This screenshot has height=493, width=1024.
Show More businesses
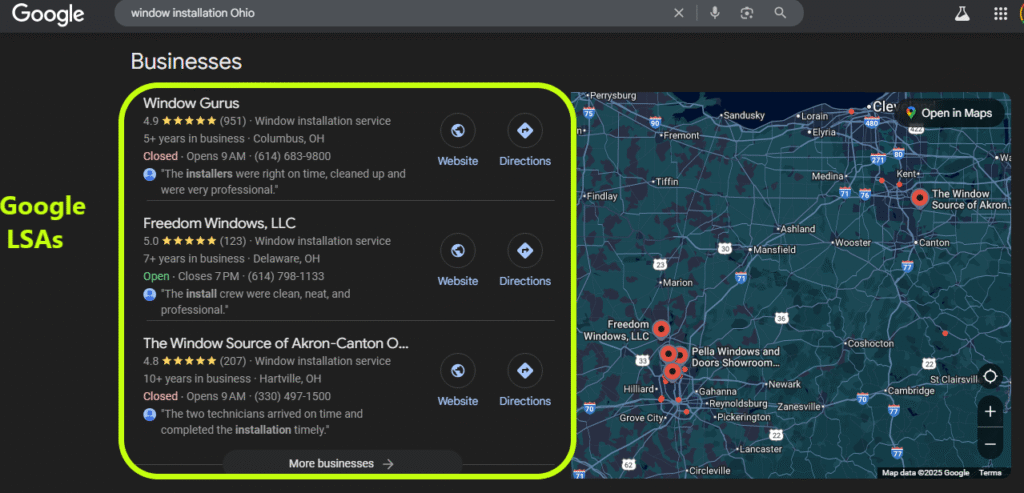342,464
